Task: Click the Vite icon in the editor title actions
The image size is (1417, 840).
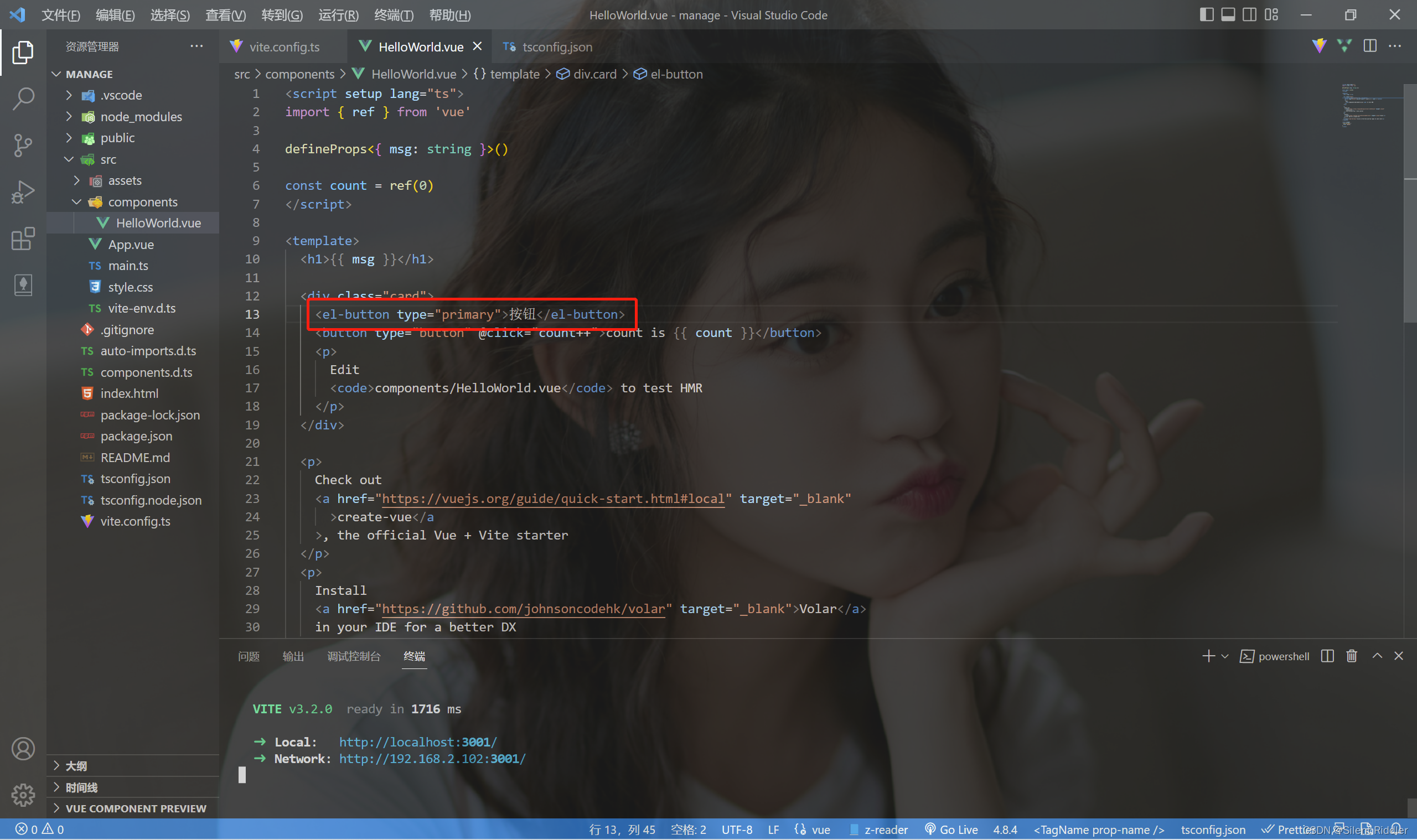Action: (1319, 46)
